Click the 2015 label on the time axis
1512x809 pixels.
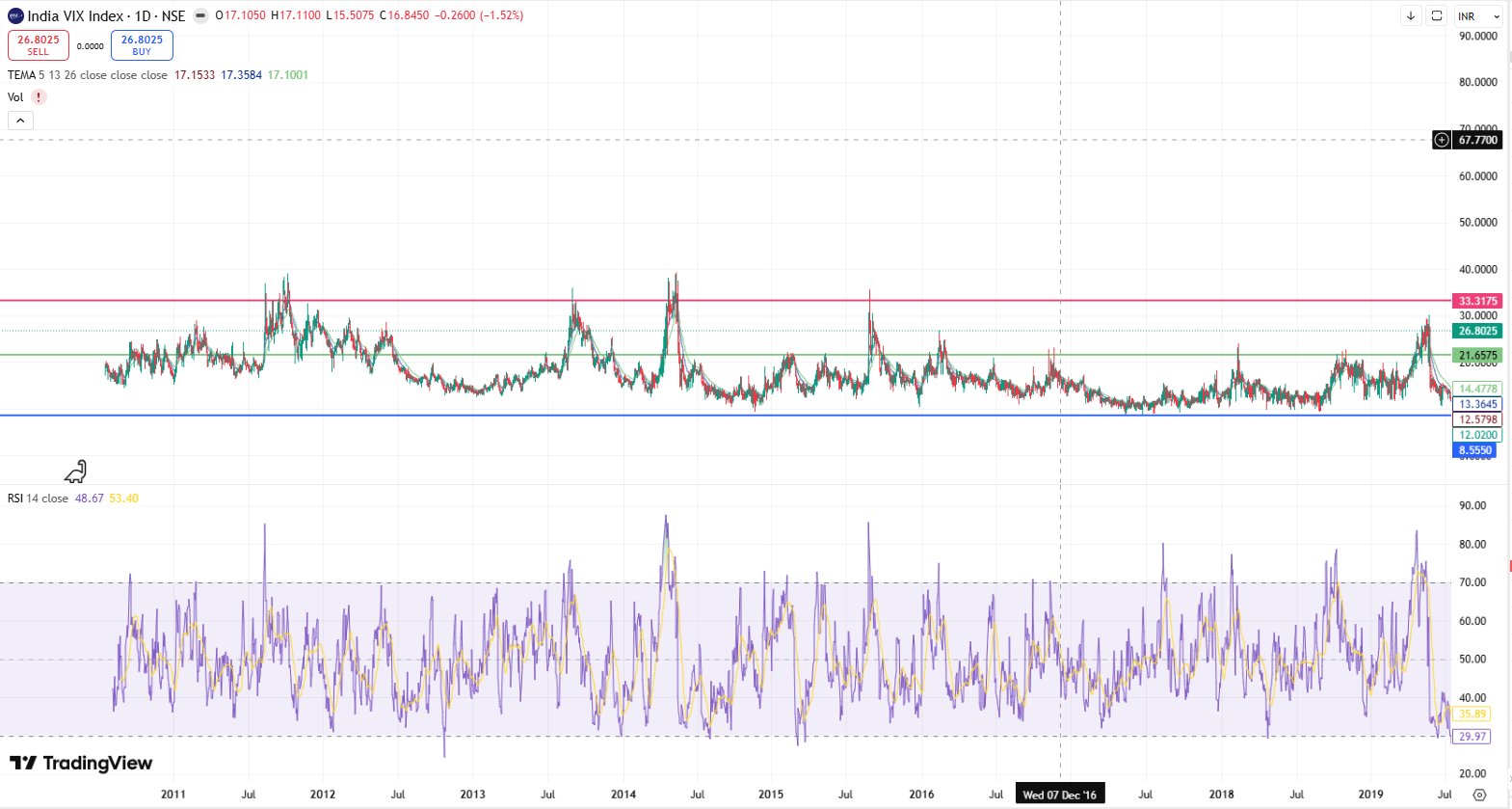click(x=771, y=795)
